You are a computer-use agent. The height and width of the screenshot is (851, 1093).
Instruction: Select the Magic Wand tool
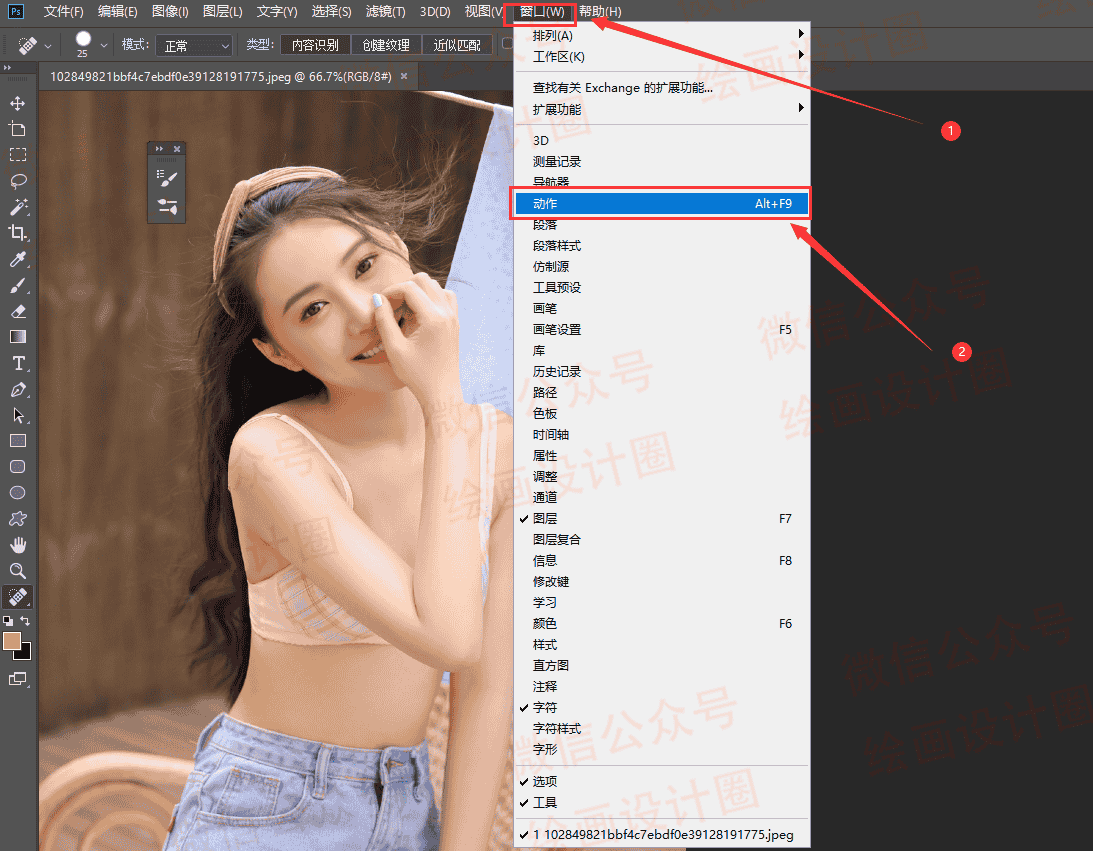(17, 207)
